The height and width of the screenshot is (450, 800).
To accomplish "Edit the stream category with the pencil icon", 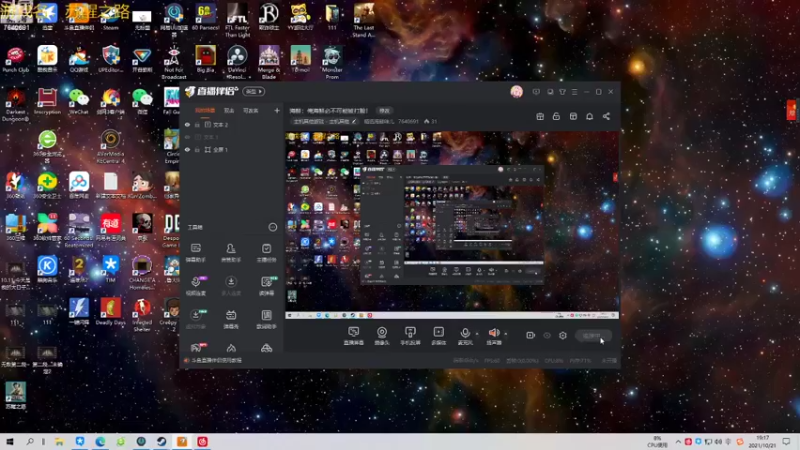I will pyautogui.click(x=354, y=121).
